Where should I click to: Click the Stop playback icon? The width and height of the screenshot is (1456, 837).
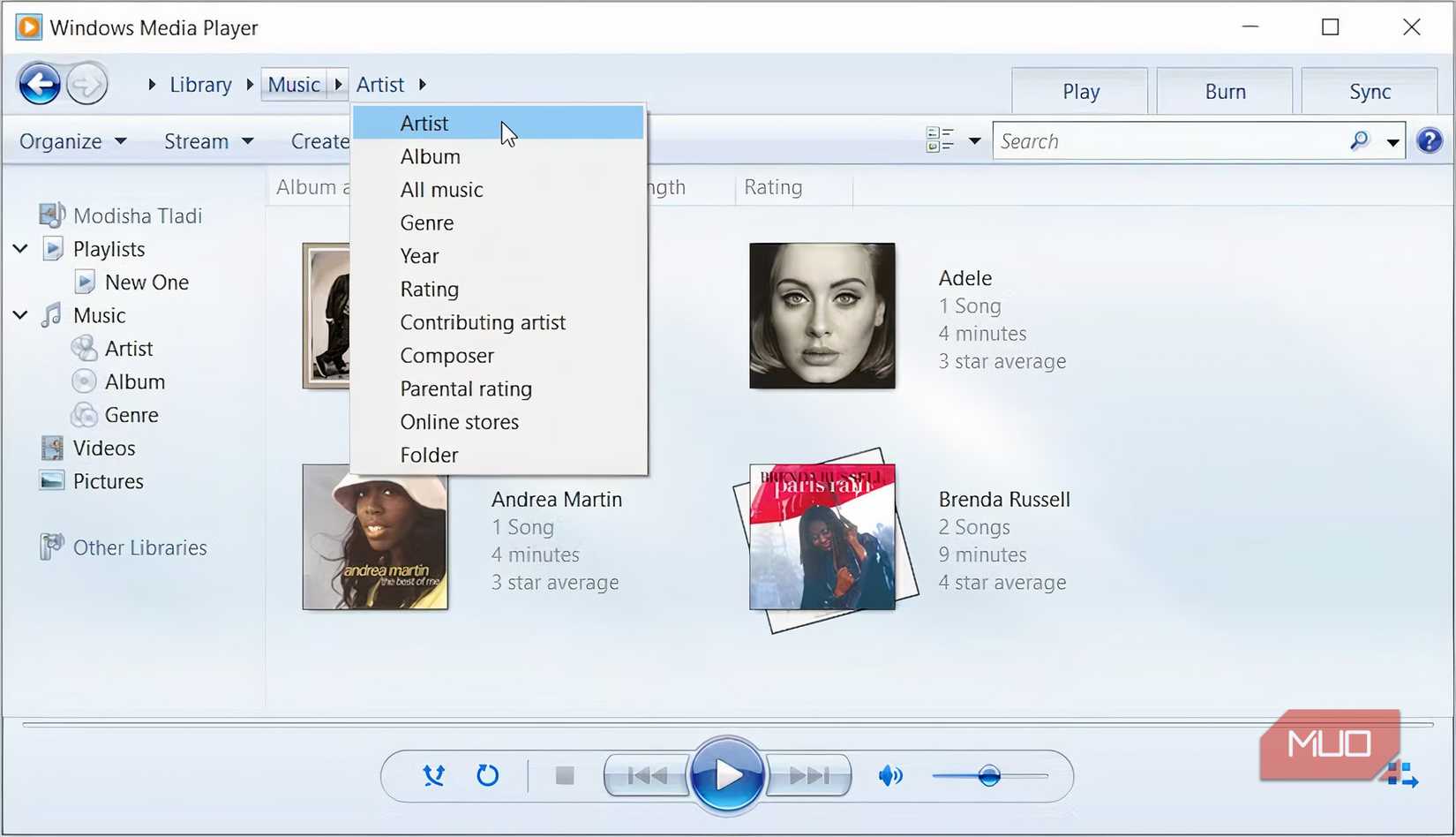click(565, 776)
